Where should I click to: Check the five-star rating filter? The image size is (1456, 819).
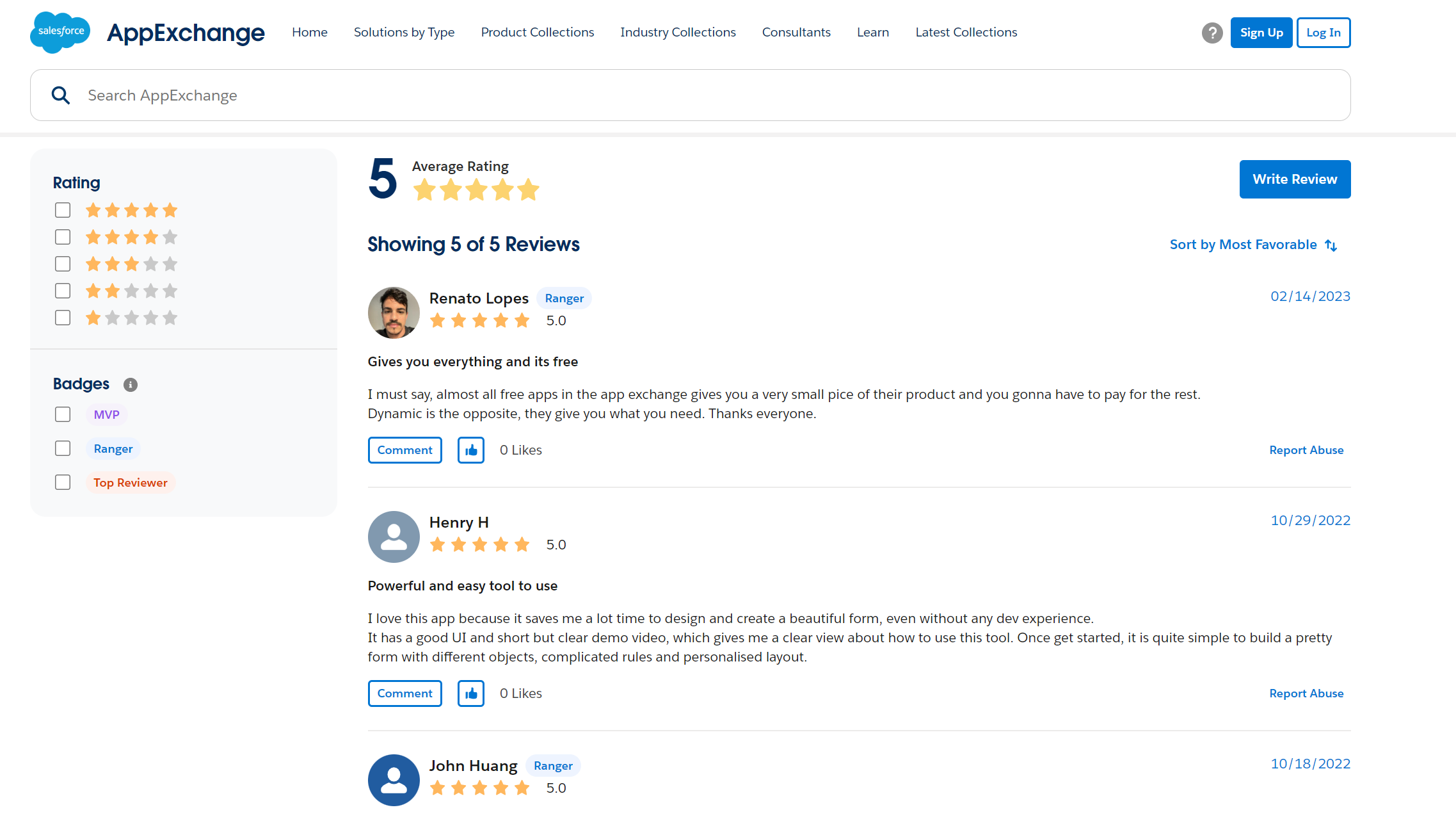63,210
